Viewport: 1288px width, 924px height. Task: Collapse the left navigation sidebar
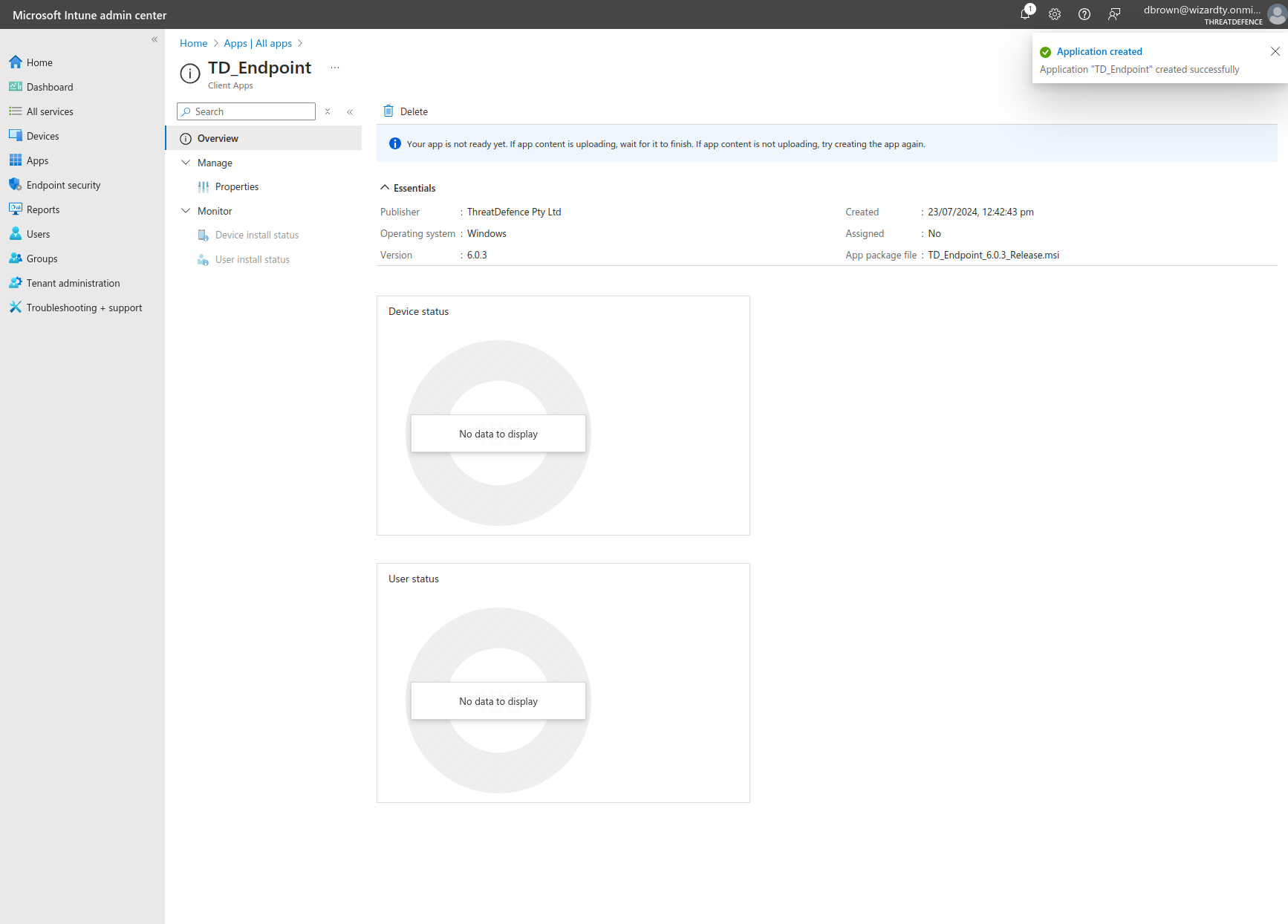tap(155, 39)
